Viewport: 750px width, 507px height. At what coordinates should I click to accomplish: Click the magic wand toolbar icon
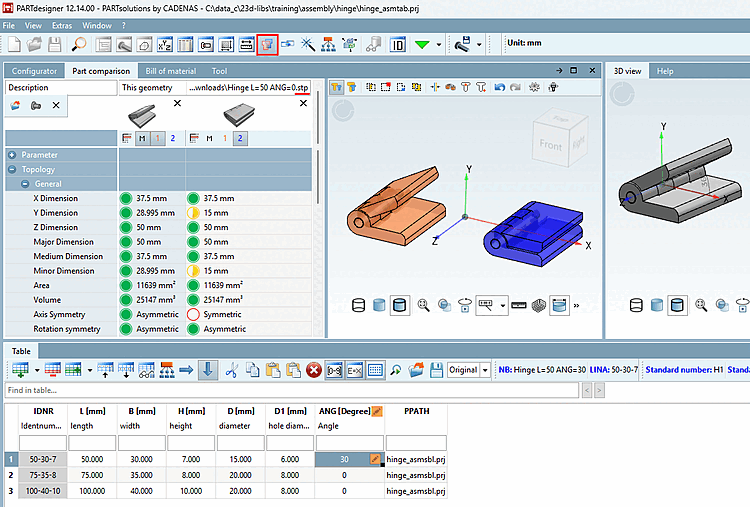(x=308, y=44)
